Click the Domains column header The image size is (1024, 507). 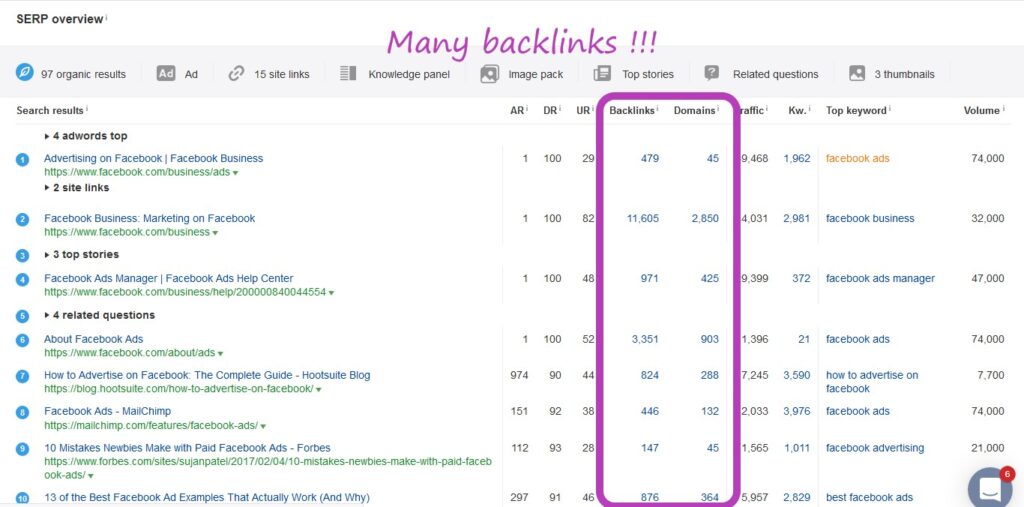tap(694, 110)
